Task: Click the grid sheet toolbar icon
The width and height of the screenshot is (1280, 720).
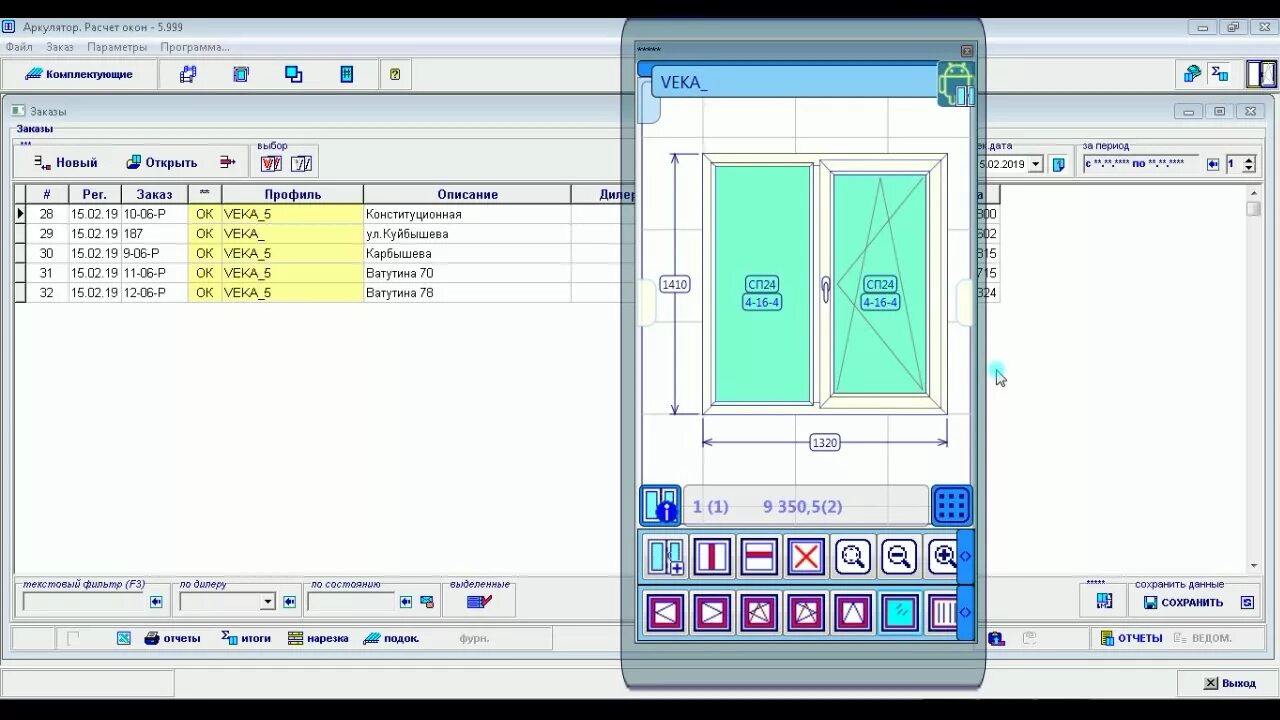Action: (347, 74)
